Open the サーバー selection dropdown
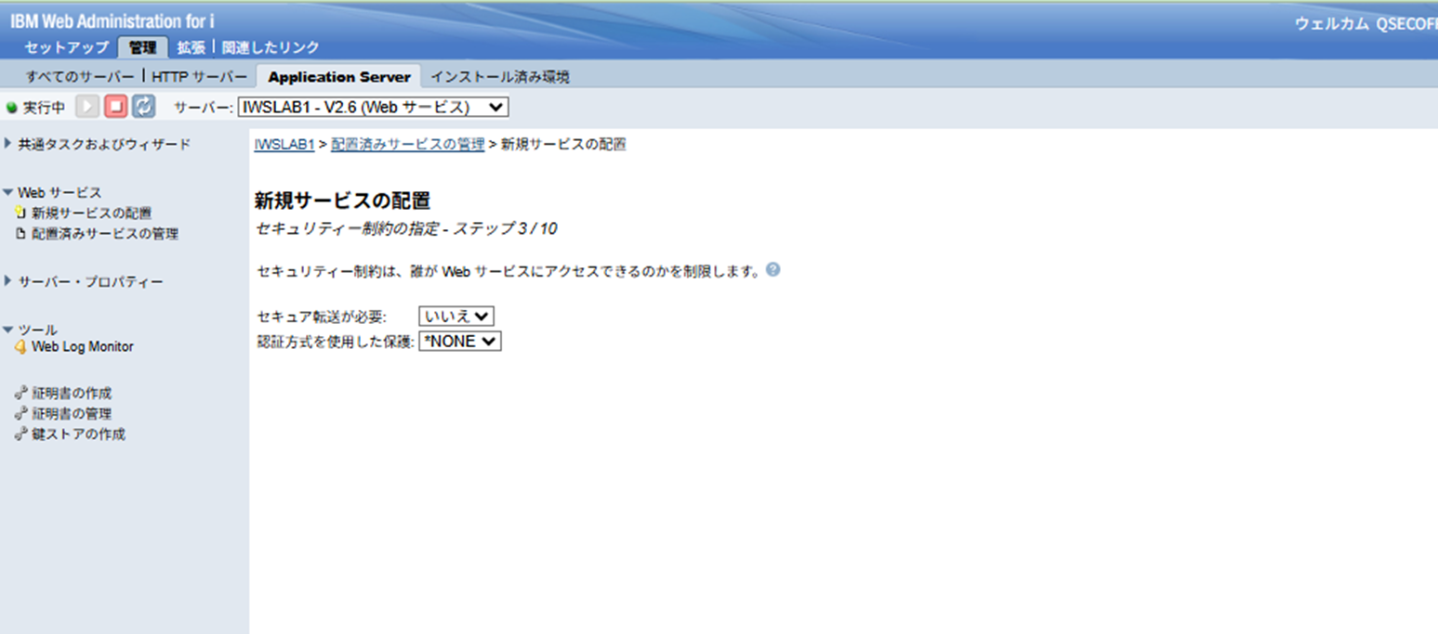This screenshot has width=1438, height=634. click(x=373, y=107)
